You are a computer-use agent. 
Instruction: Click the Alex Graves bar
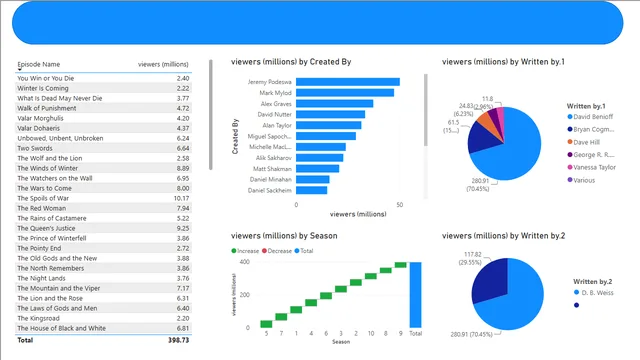pos(335,104)
